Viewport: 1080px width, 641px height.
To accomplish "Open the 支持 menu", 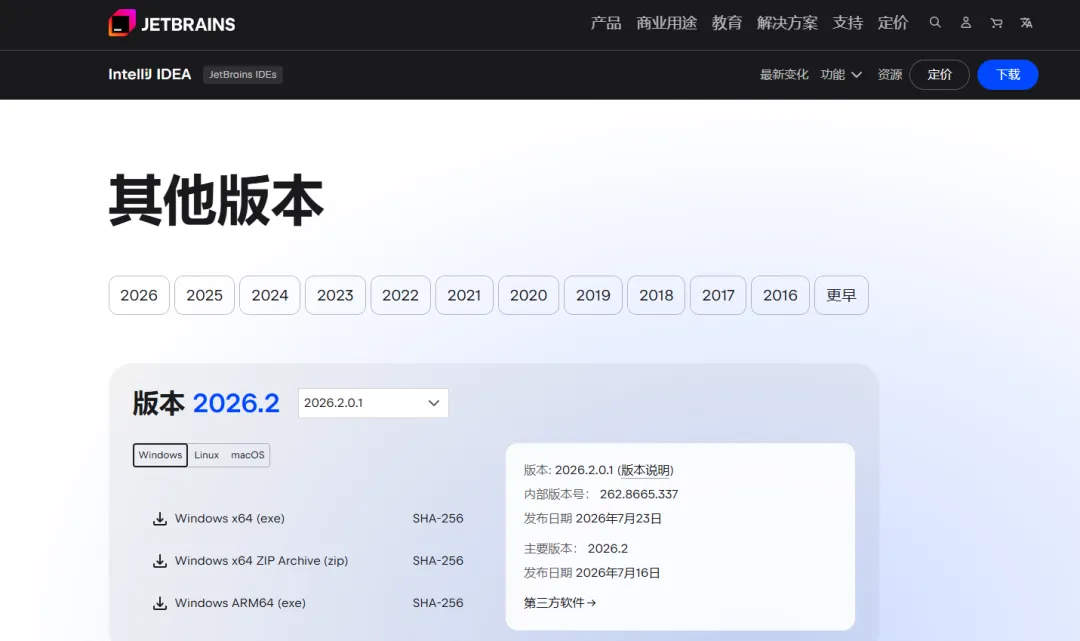I will pyautogui.click(x=848, y=23).
